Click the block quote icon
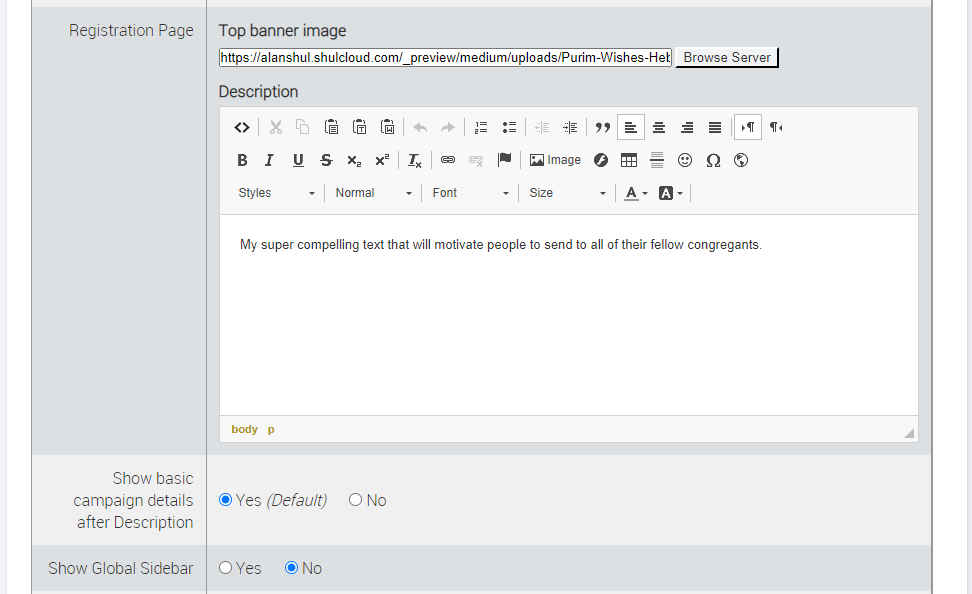 [x=603, y=127]
